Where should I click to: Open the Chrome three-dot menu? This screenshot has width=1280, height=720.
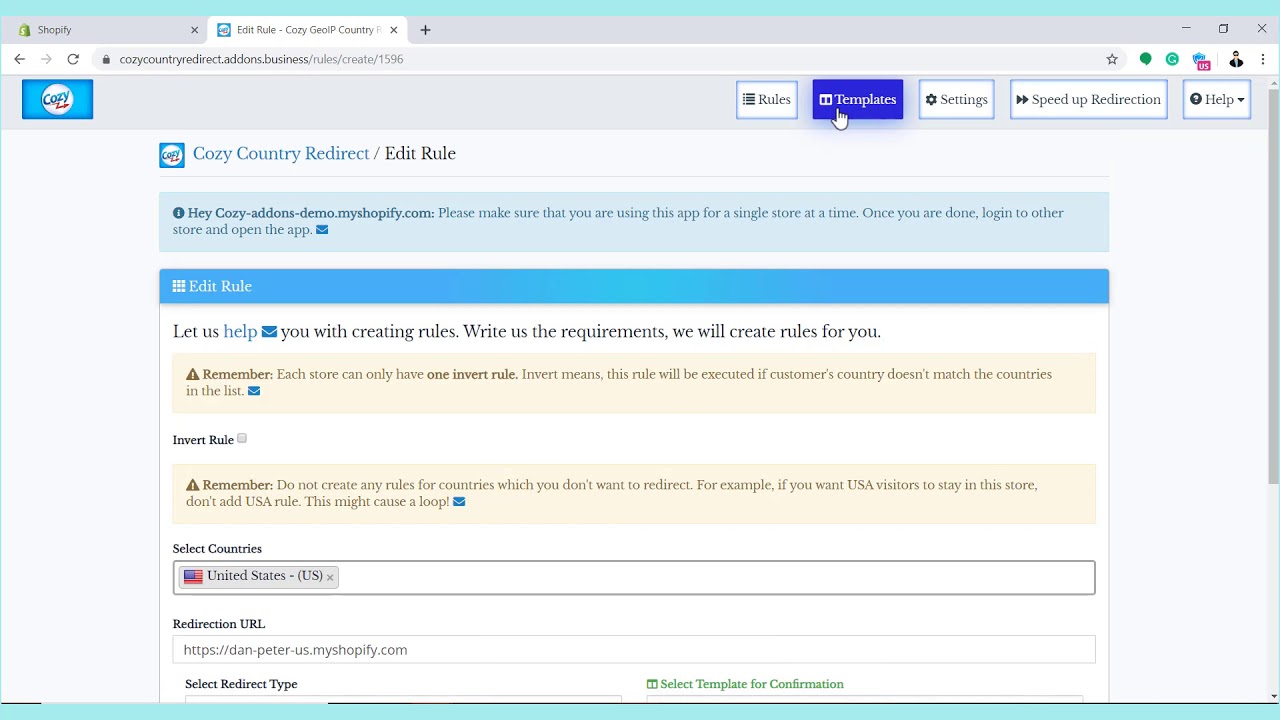pos(1263,59)
